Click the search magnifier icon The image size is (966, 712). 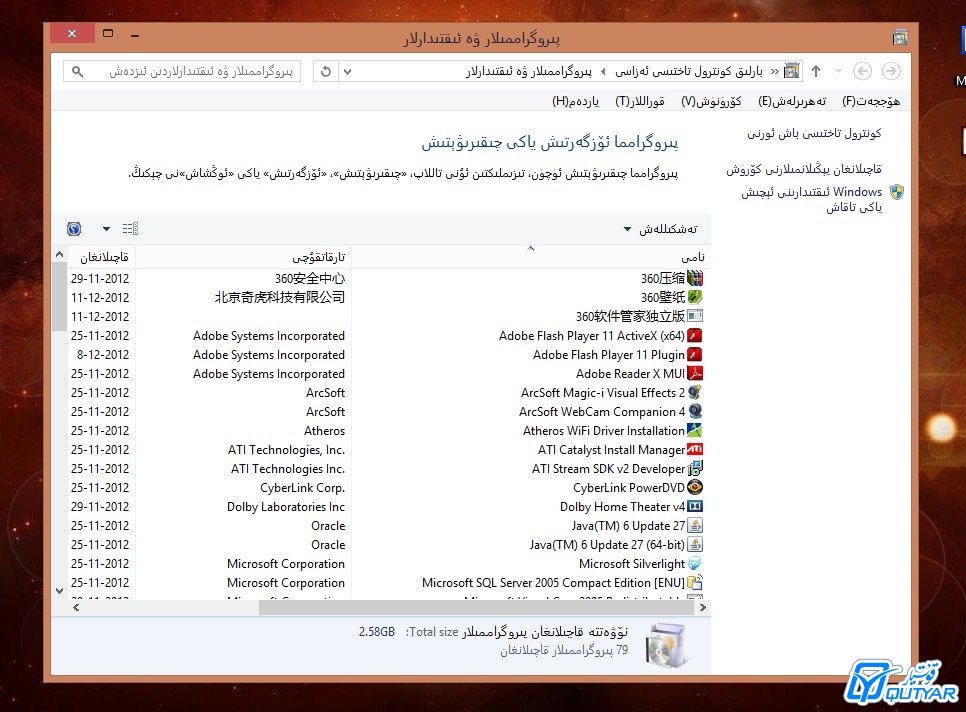click(78, 71)
